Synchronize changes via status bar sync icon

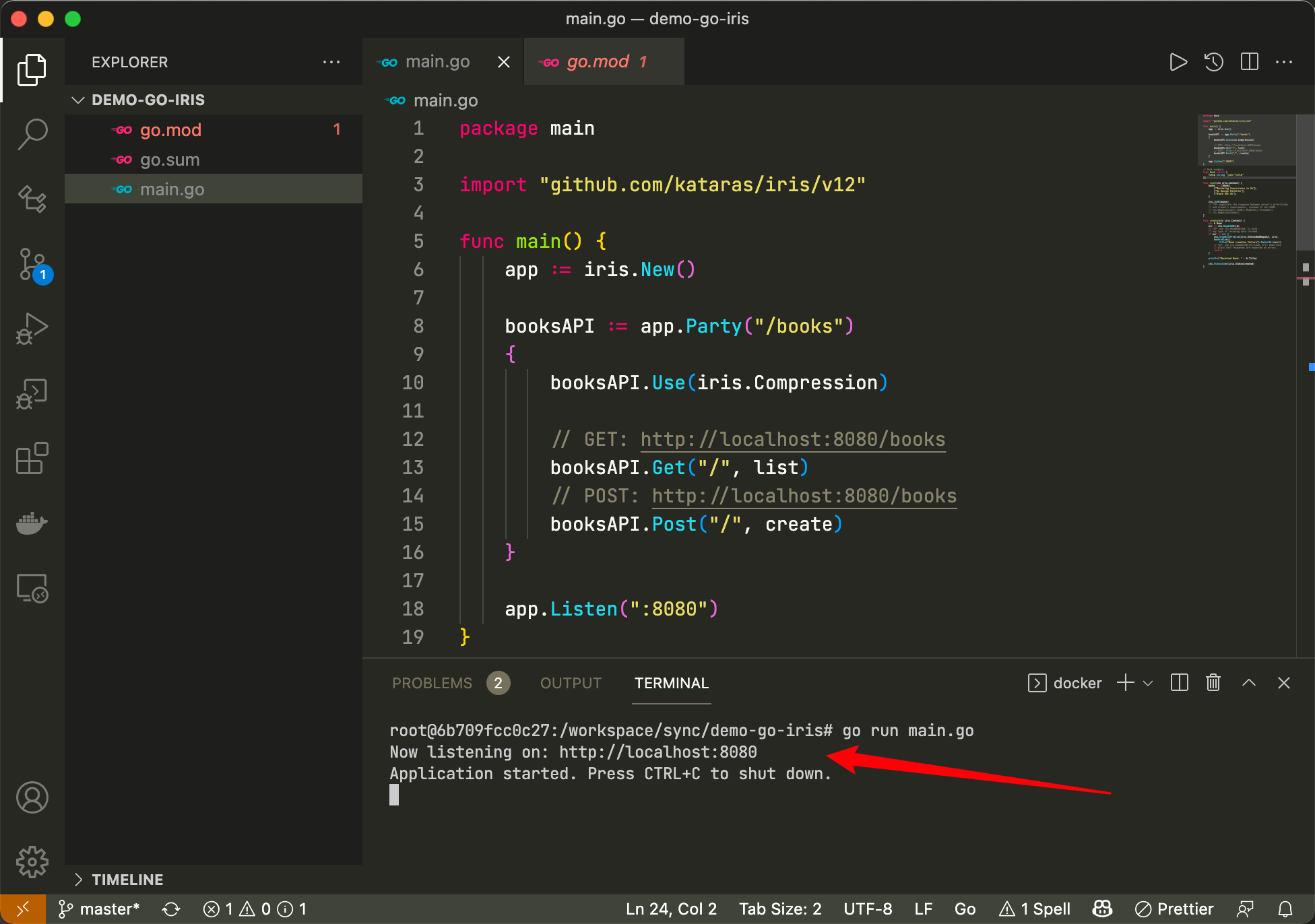point(171,909)
